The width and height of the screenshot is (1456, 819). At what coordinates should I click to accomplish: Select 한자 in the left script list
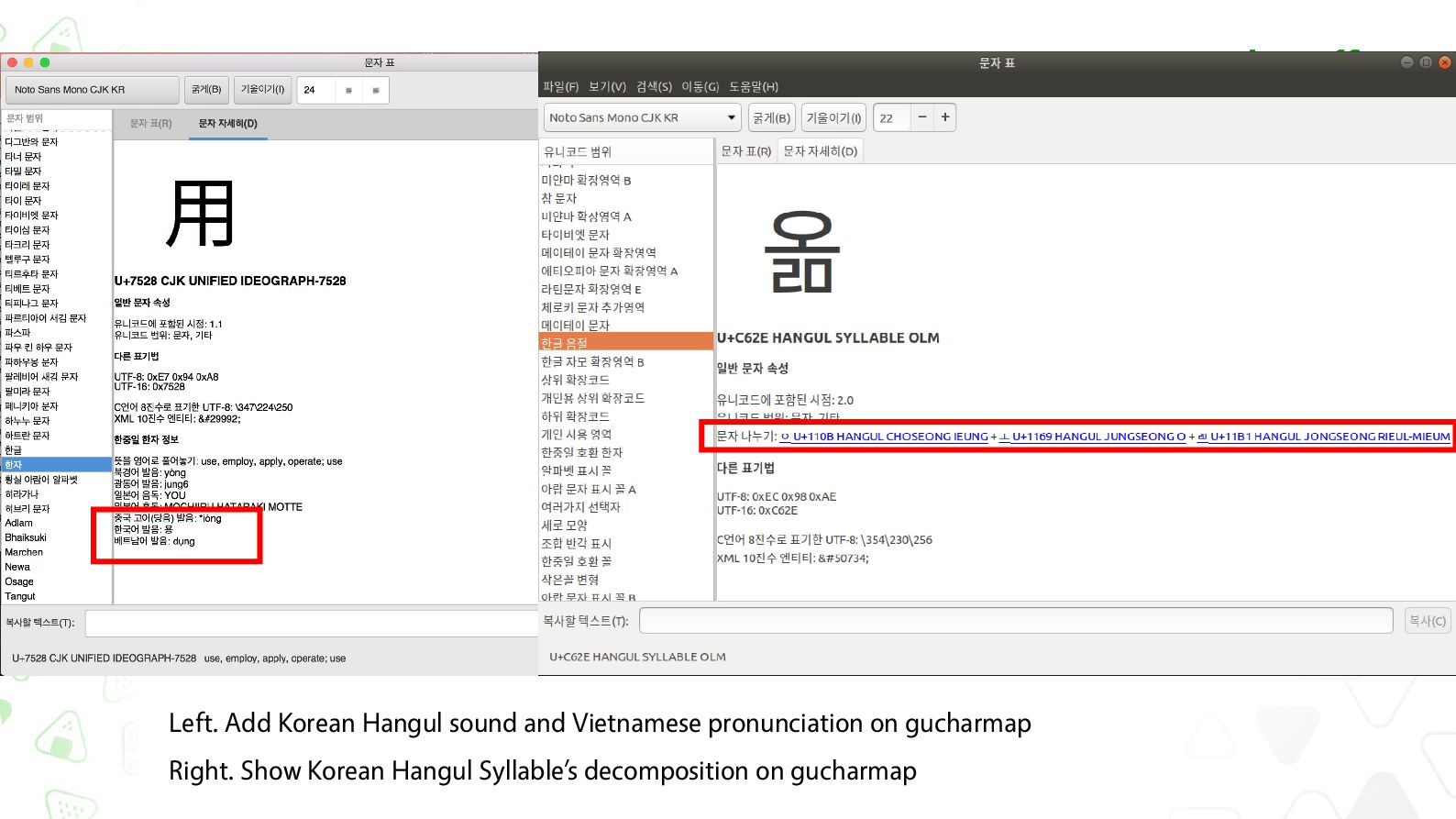[x=56, y=465]
